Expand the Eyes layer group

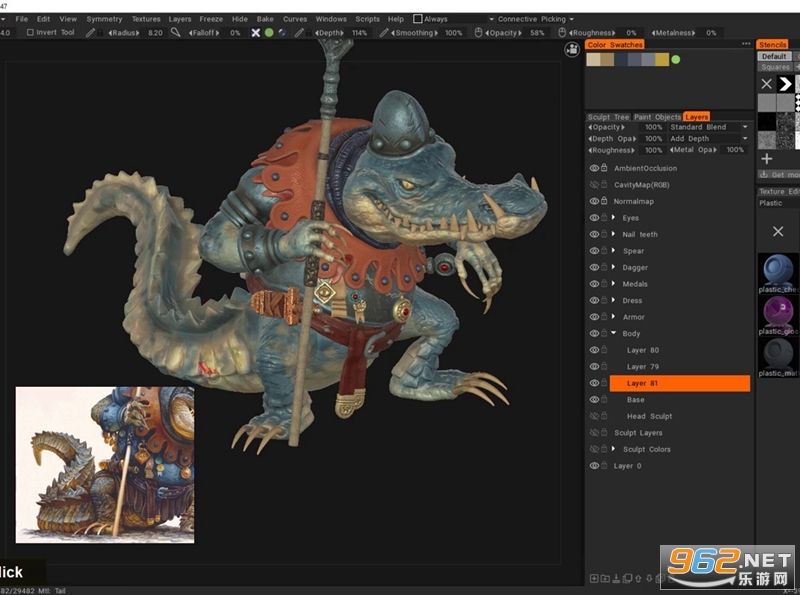pyautogui.click(x=613, y=217)
